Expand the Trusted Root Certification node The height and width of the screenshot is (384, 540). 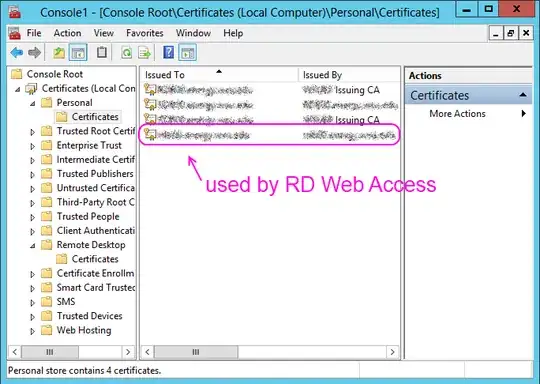point(32,132)
